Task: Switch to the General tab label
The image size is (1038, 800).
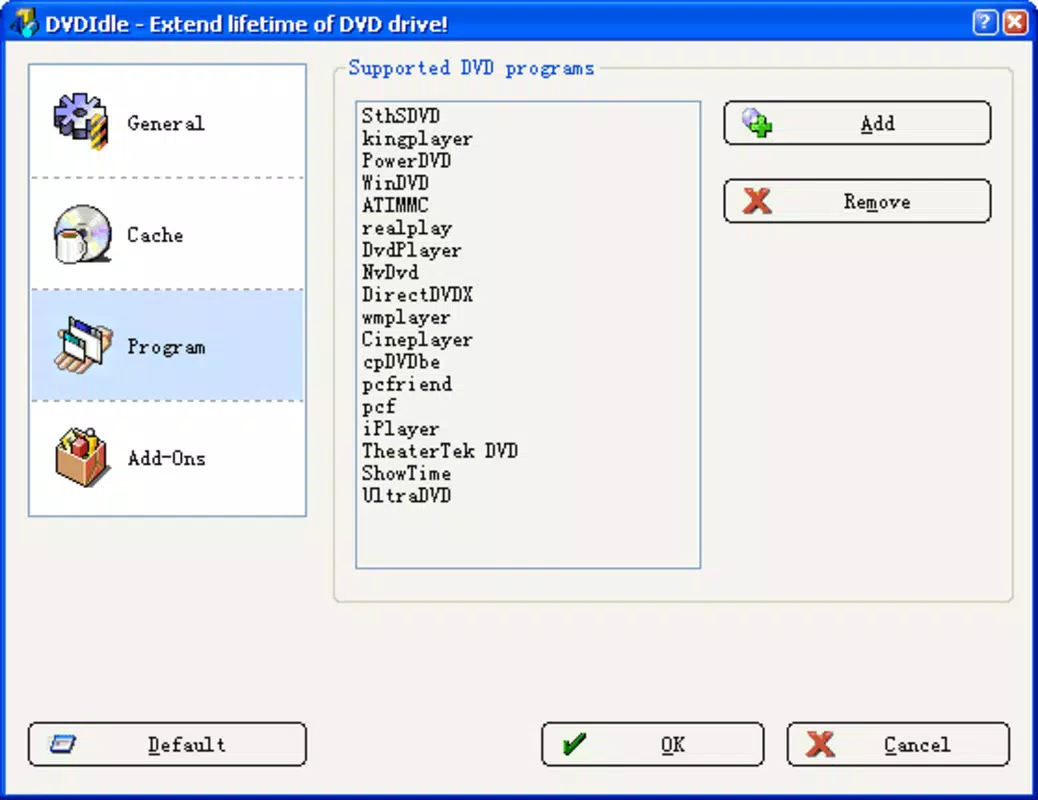Action: [x=166, y=123]
